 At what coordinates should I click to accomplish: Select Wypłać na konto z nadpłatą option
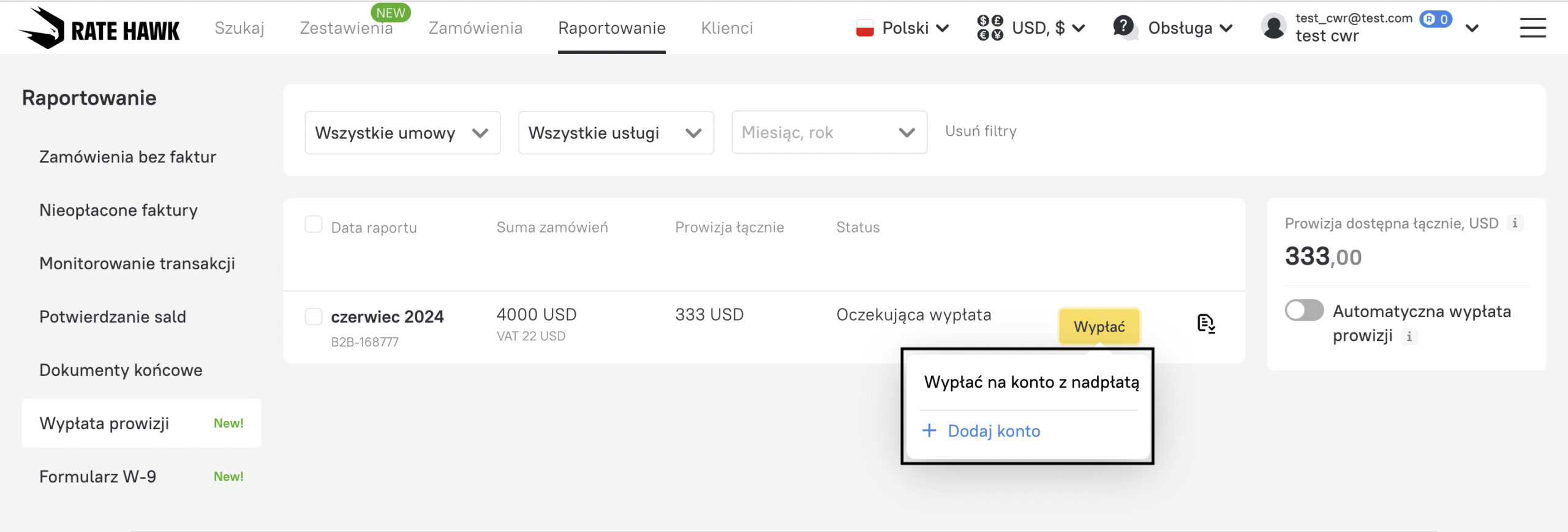point(1031,383)
